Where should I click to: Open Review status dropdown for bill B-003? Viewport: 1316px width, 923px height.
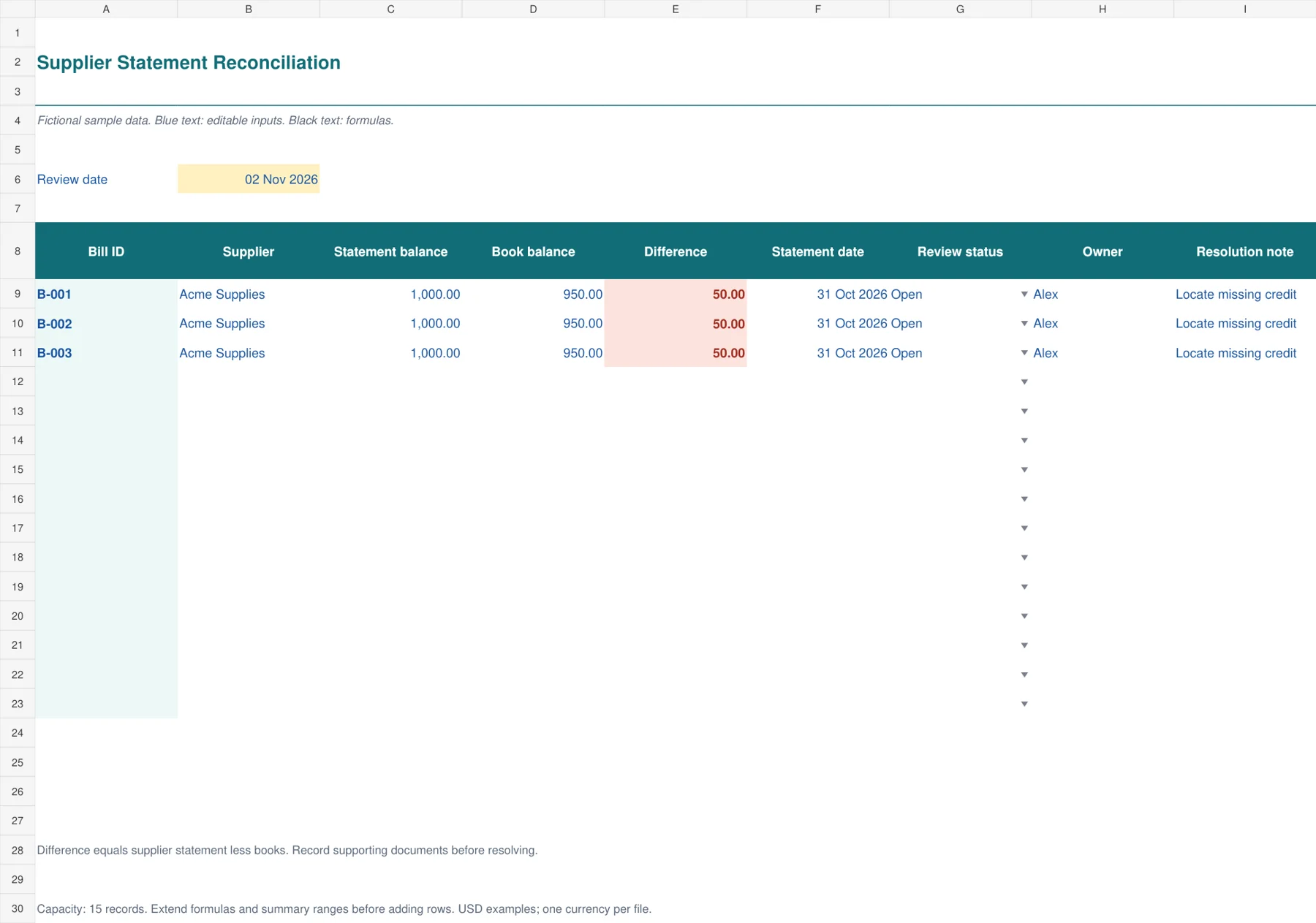[x=1024, y=352]
